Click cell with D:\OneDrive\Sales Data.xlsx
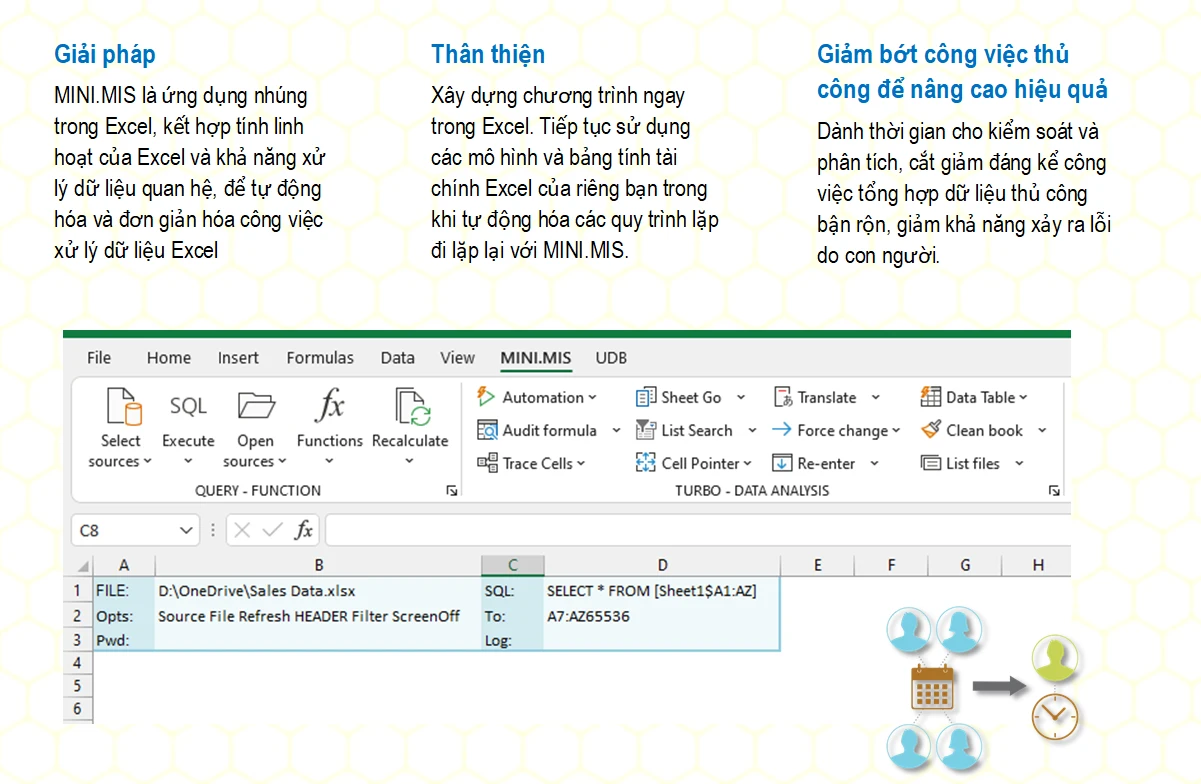This screenshot has width=1201, height=784. (x=318, y=591)
